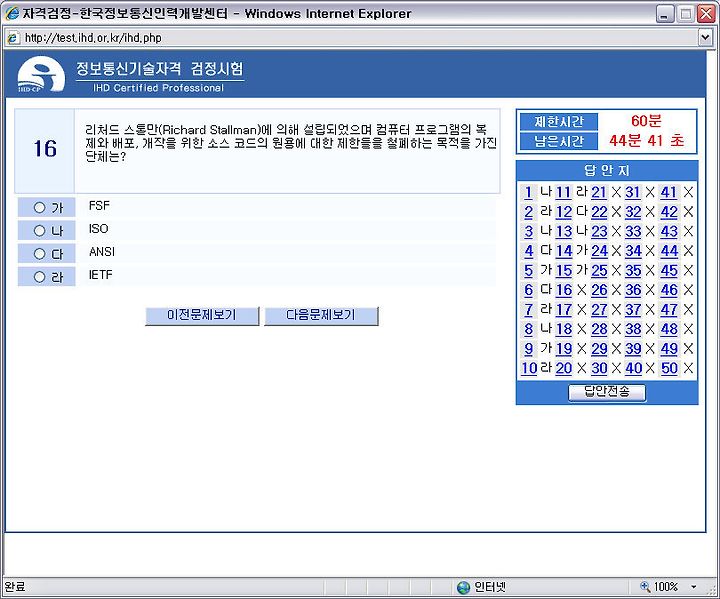Click the 남은시간 label
Image resolution: width=720 pixels, height=599 pixels.
[x=559, y=141]
